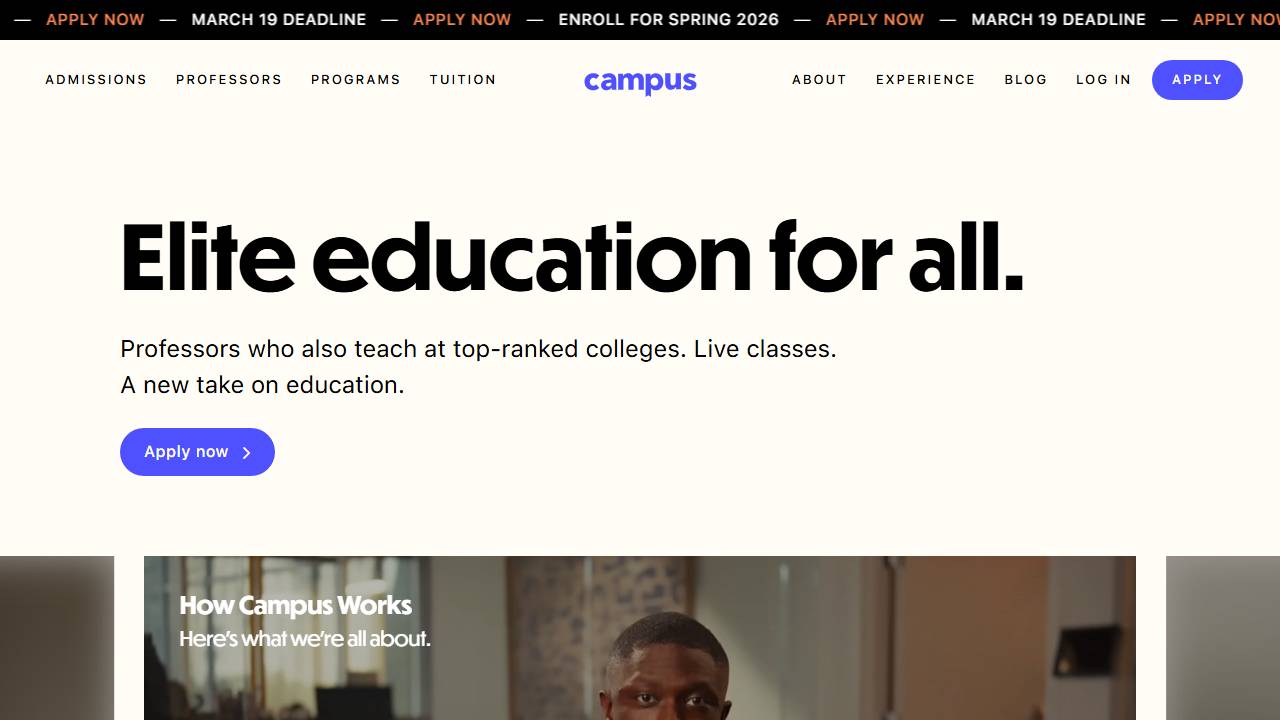This screenshot has height=720, width=1280.
Task: Visit the Blog
Action: [1026, 80]
